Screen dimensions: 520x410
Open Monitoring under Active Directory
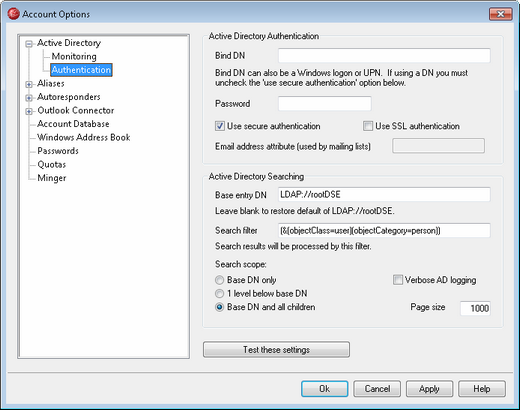coord(74,56)
